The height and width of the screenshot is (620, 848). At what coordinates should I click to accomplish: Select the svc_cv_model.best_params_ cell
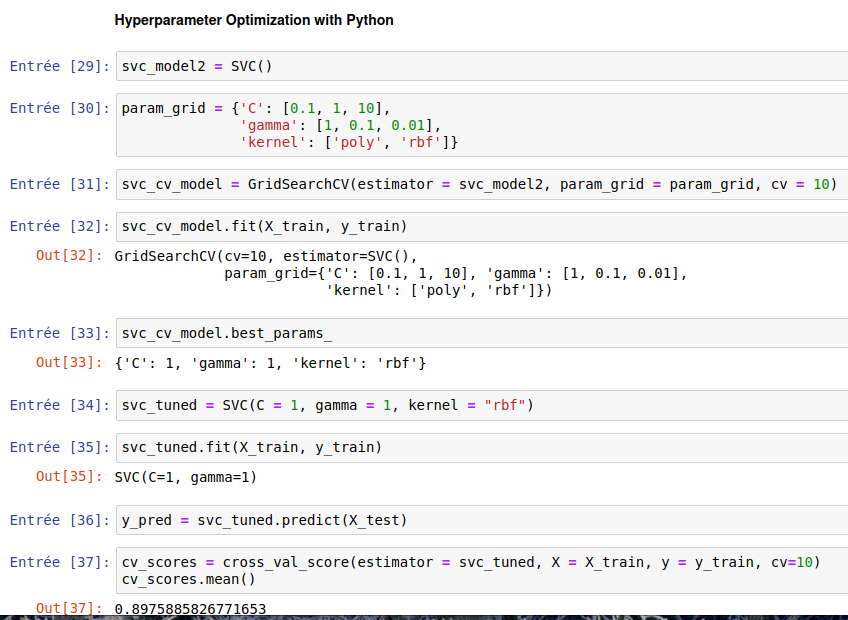[x=480, y=333]
